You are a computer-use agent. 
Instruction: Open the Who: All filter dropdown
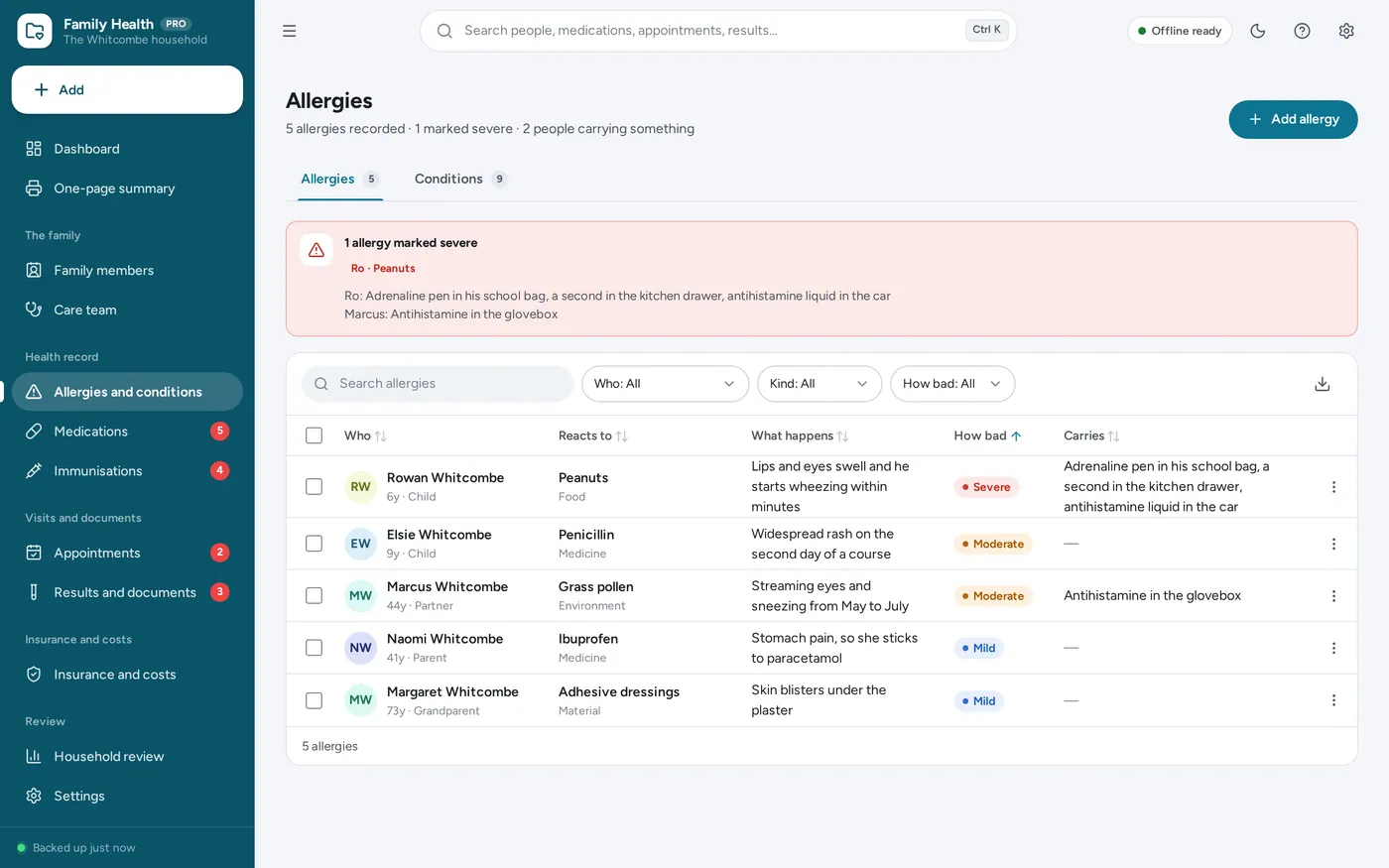[x=665, y=384]
